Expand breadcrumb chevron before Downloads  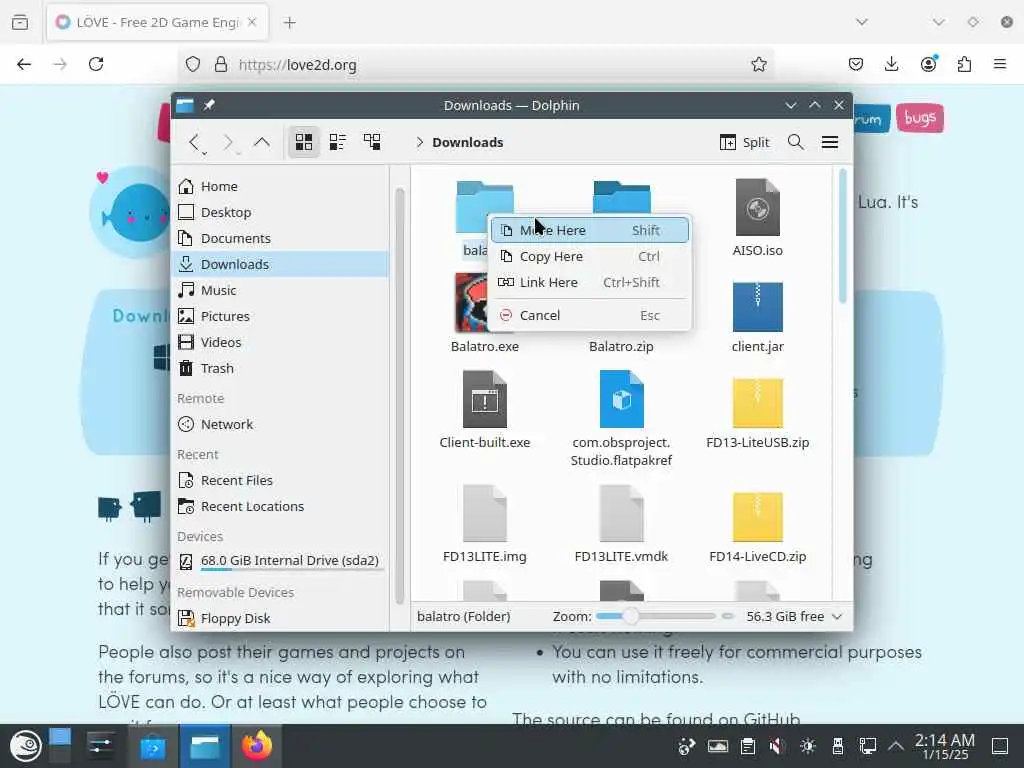tap(419, 142)
